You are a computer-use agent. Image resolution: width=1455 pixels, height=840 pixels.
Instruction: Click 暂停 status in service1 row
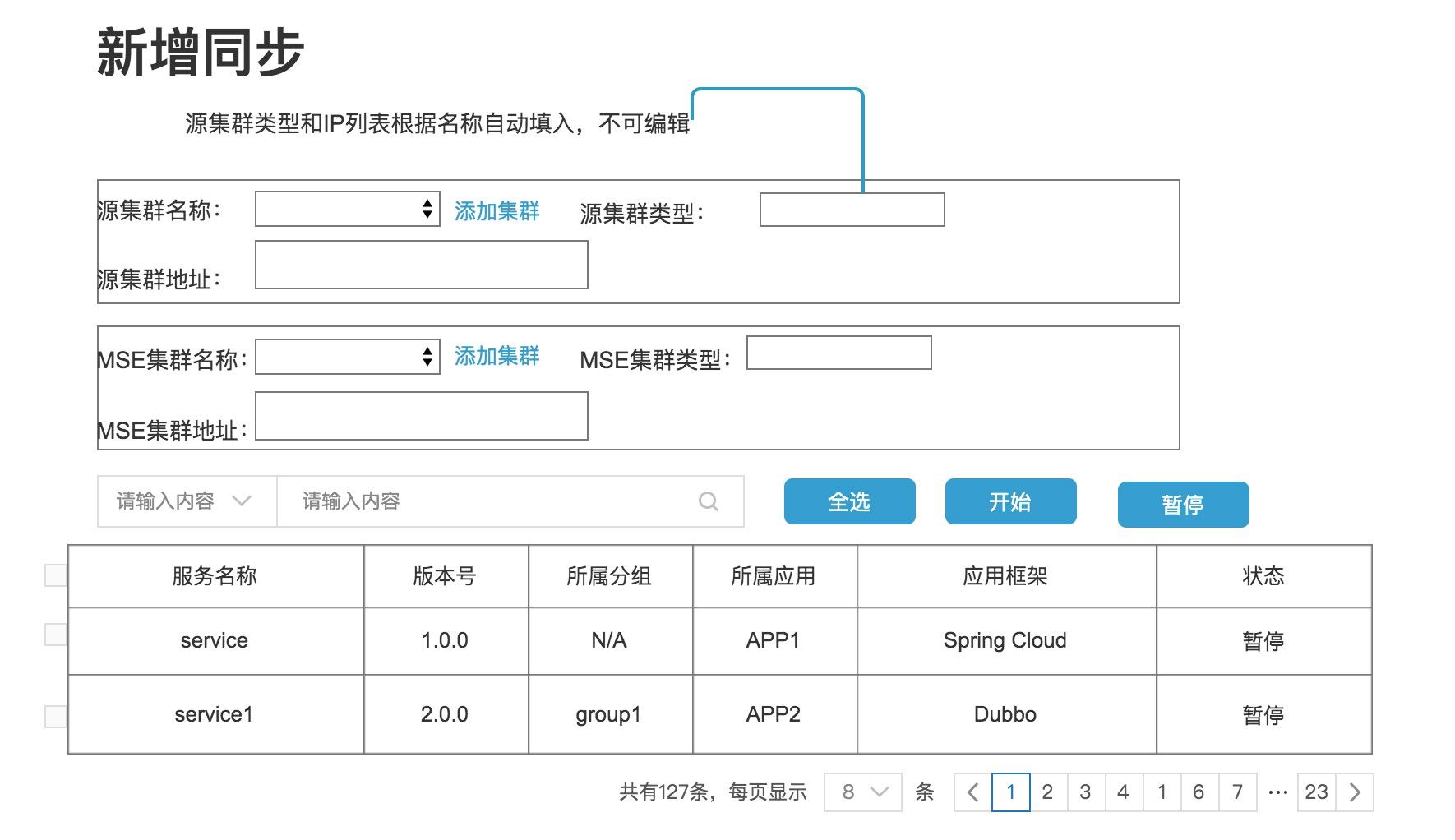pyautogui.click(x=1263, y=714)
